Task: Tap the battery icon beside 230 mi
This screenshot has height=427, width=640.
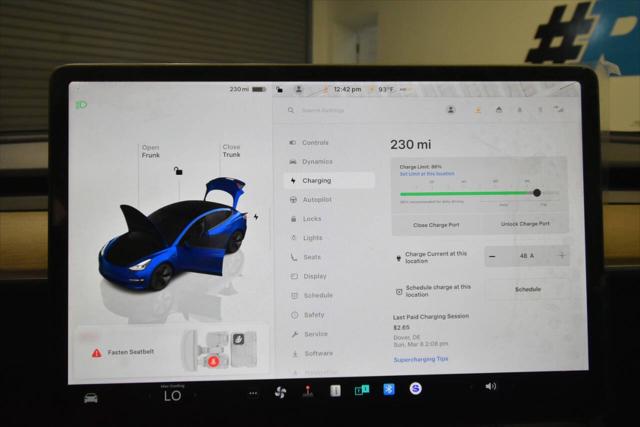Action: pos(259,89)
